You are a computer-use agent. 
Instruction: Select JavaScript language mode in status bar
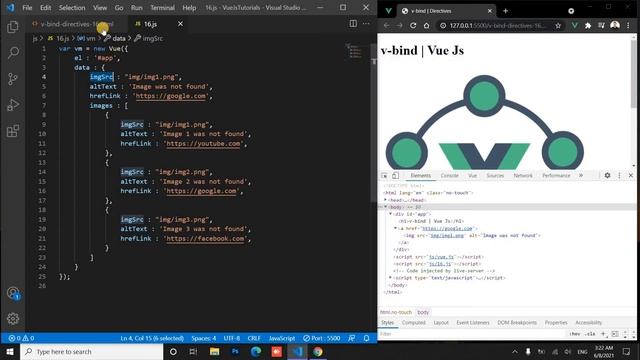point(282,338)
